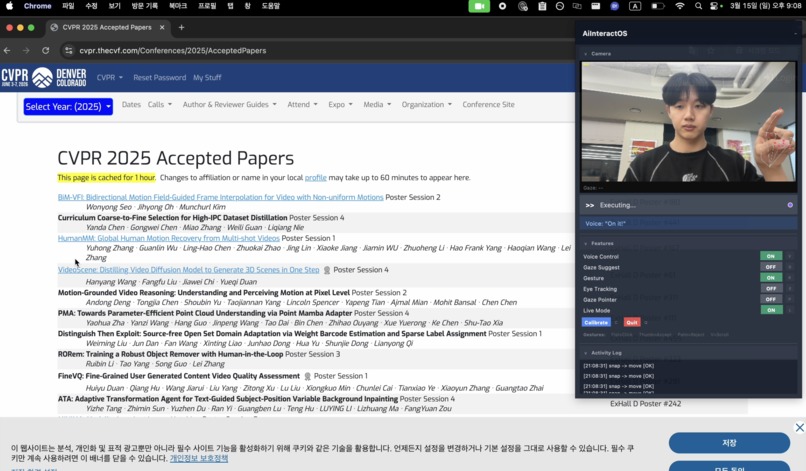This screenshot has height=471, width=806.
Task: Expand the CVPR dropdown in header
Action: [109, 78]
